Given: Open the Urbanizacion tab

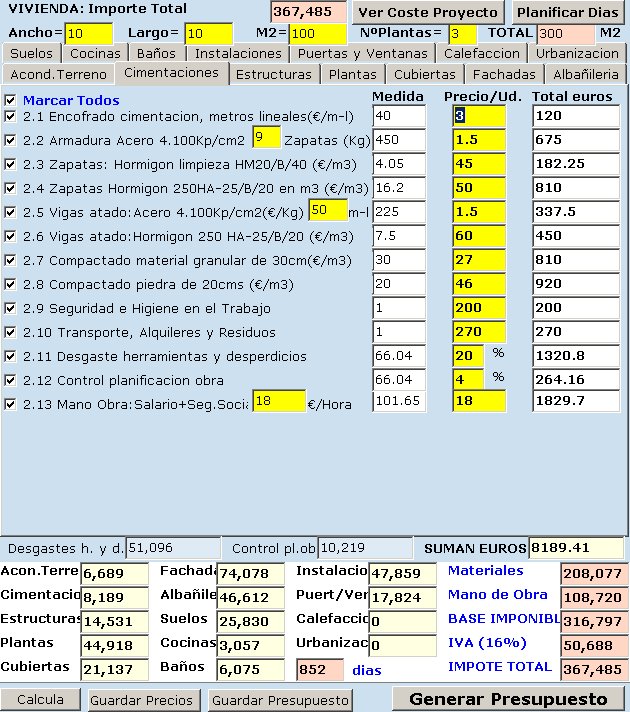Looking at the screenshot, I should [x=577, y=54].
